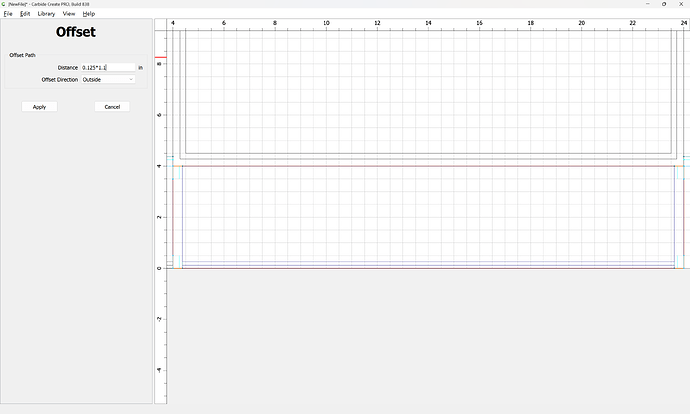Open the View menu
This screenshot has height=414, width=690.
click(69, 14)
